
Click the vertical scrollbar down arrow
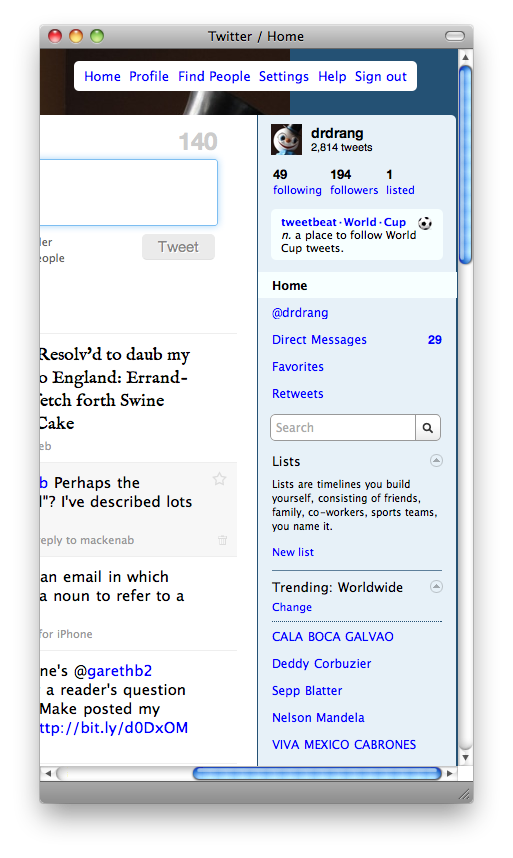click(x=465, y=757)
